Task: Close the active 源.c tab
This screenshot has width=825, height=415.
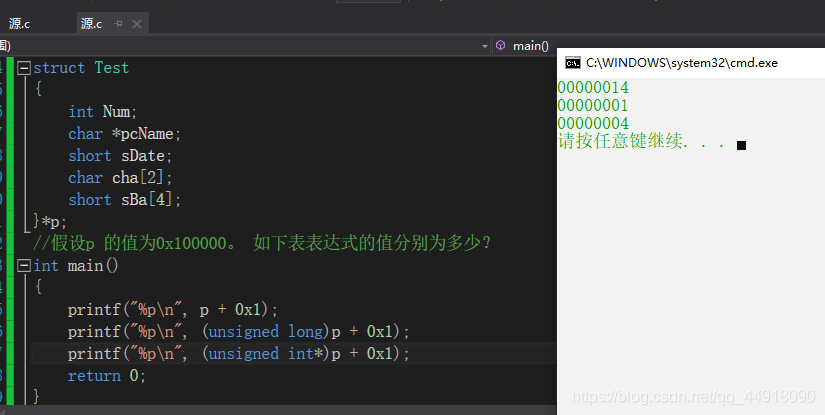Action: click(137, 24)
